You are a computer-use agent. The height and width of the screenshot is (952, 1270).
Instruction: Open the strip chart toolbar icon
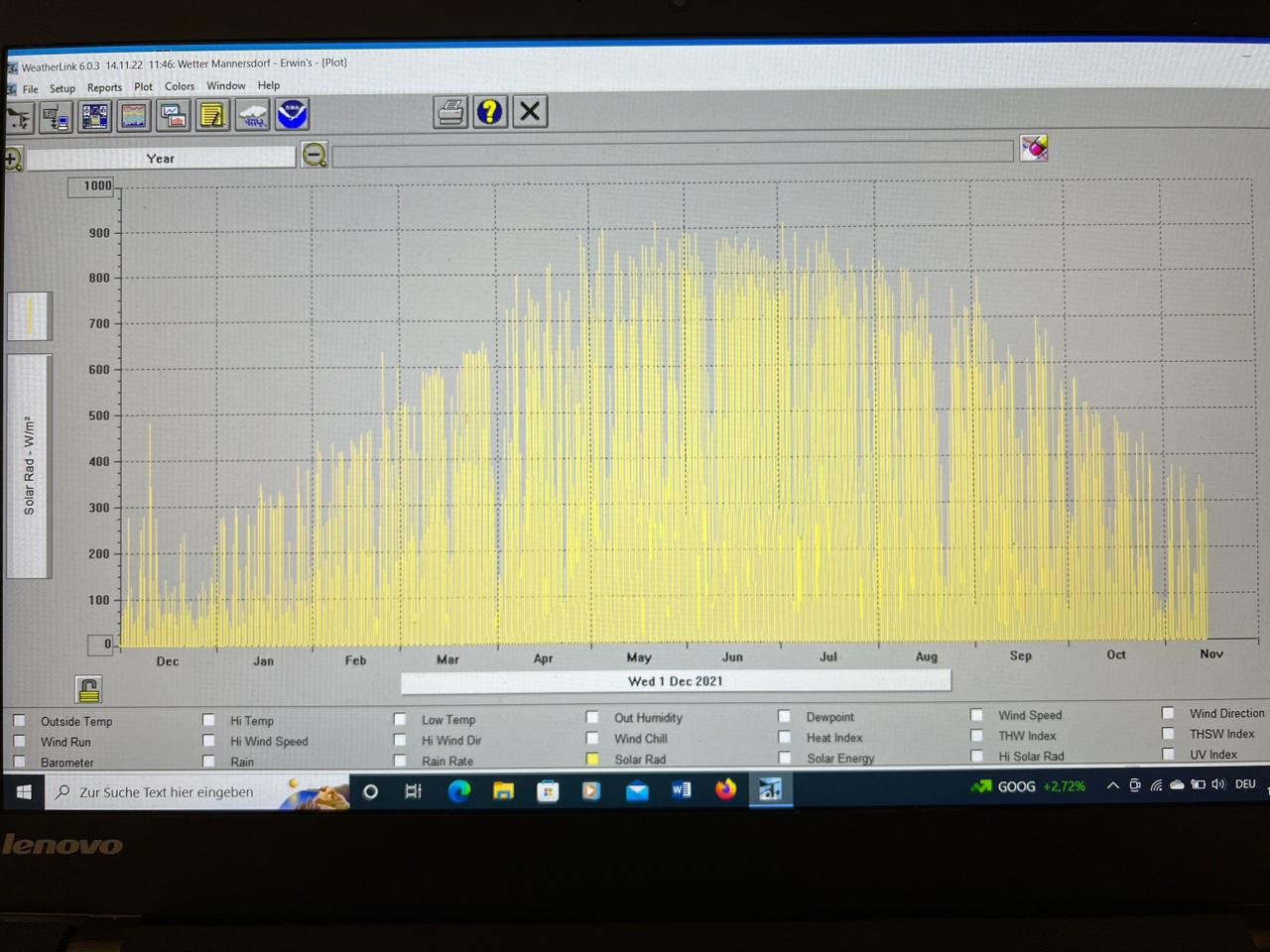click(134, 116)
